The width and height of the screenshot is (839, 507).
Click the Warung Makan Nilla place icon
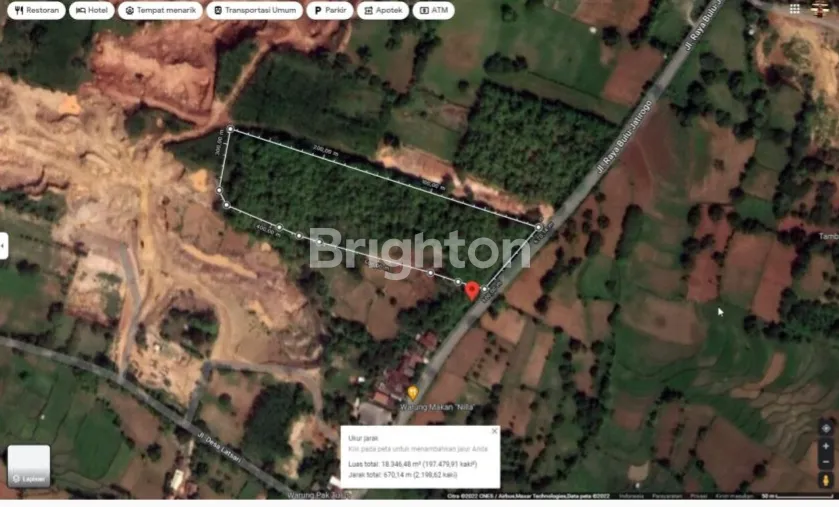tap(412, 393)
